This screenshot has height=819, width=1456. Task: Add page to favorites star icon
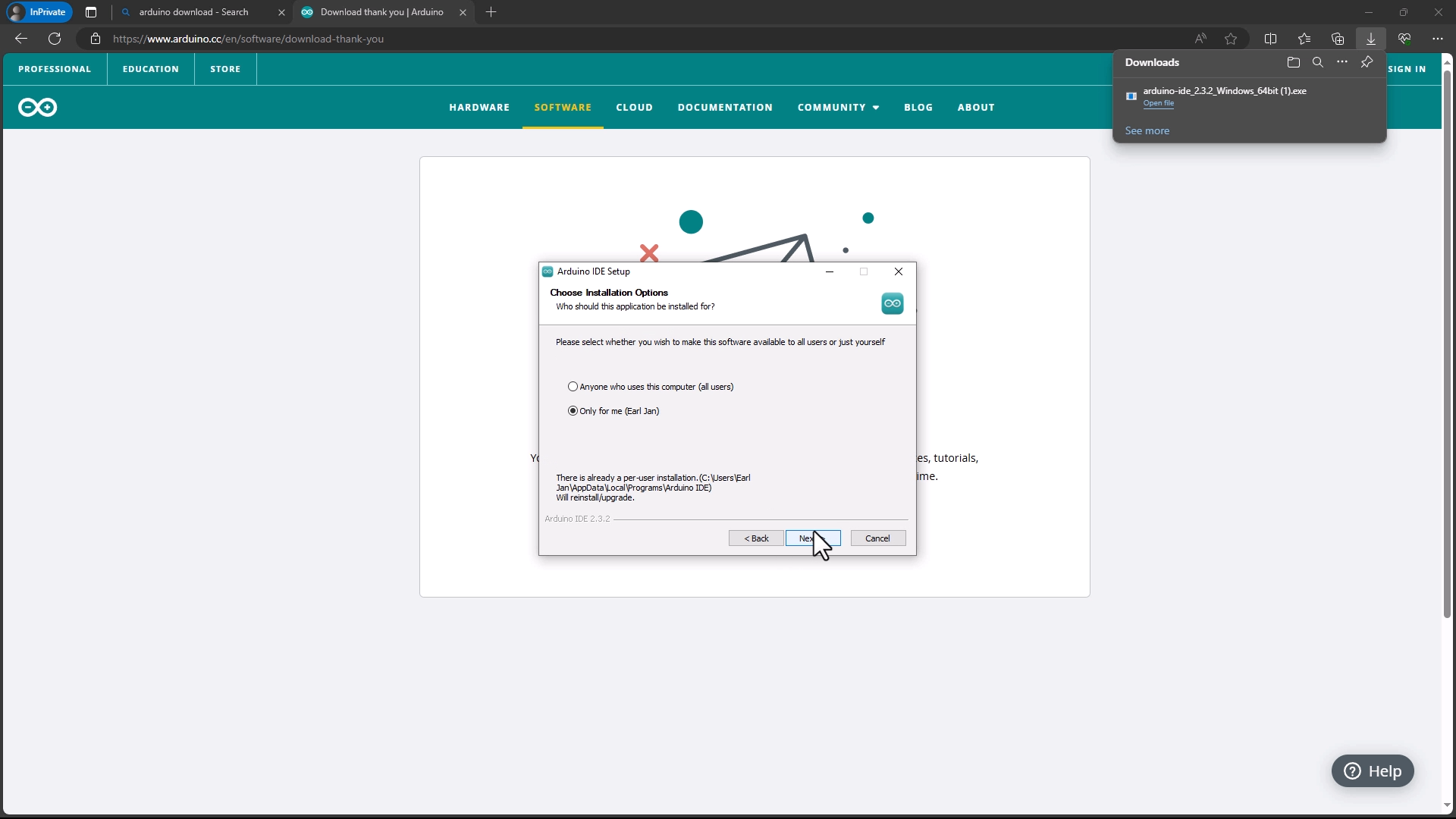[1231, 39]
